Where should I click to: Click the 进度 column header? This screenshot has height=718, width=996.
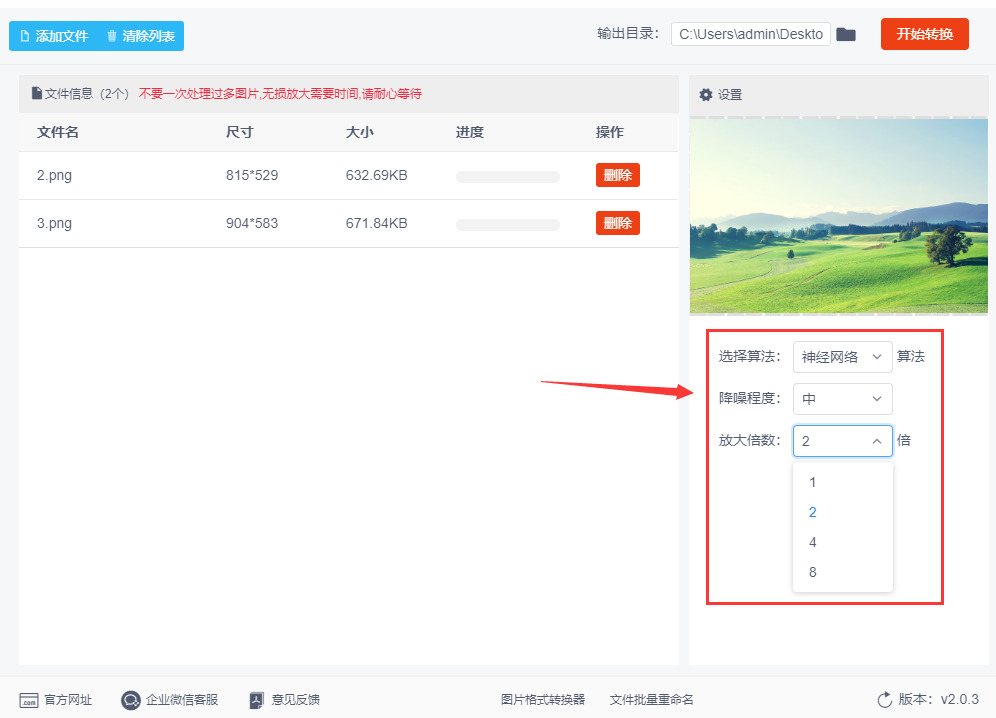tap(470, 132)
